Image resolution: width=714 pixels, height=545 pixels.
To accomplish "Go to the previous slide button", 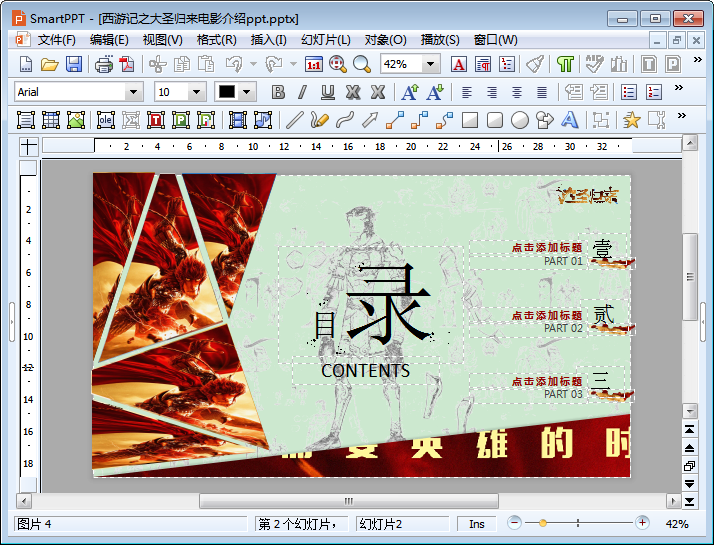I will pyautogui.click(x=690, y=448).
